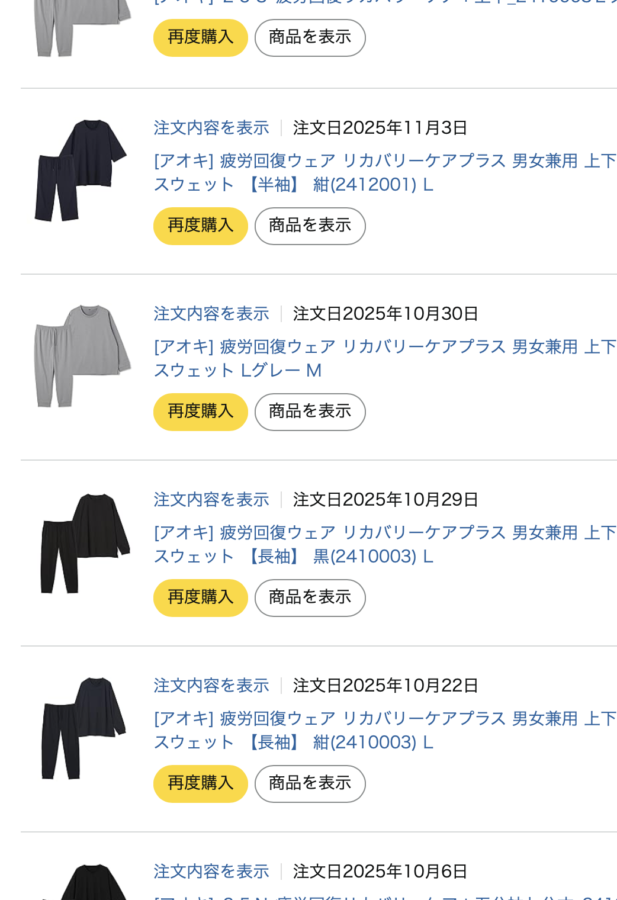Viewport: 617px width, 900px height.
Task: Open the Lグレー M sweat set title link
Action: point(384,358)
